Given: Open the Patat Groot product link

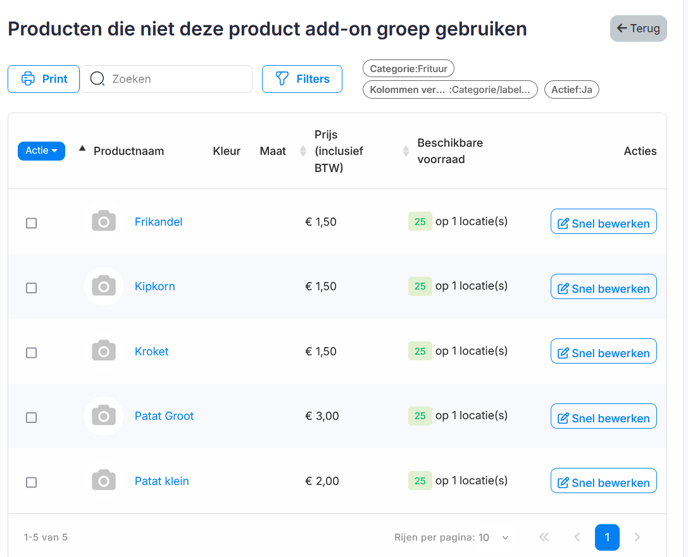Looking at the screenshot, I should point(164,416).
